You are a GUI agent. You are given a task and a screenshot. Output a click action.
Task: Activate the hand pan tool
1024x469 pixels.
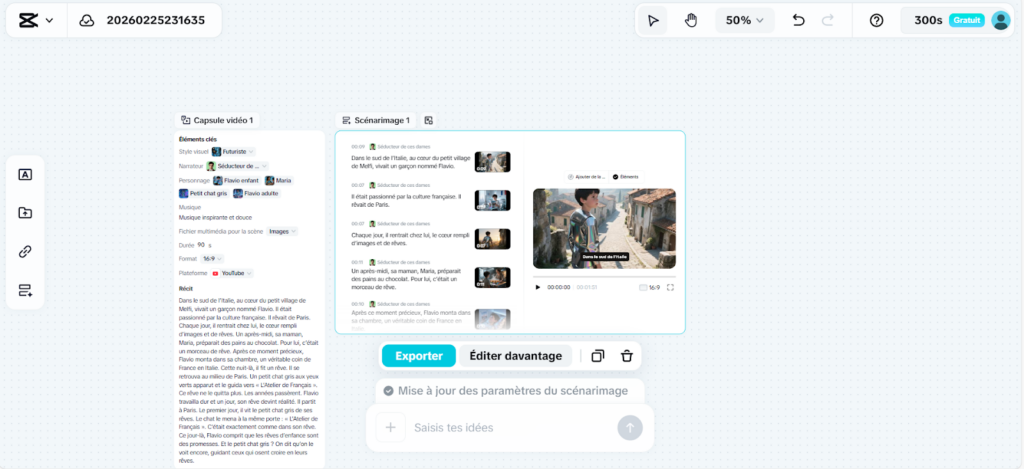tap(690, 20)
